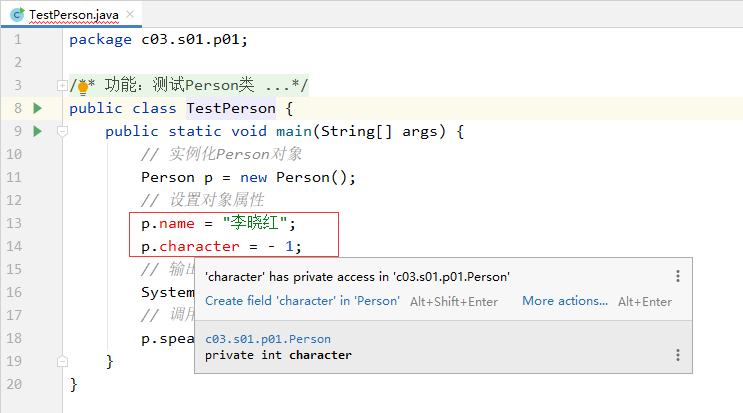Follow the c03.s01.p01.Person class link
Image resolution: width=743 pixels, height=413 pixels.
(268, 339)
